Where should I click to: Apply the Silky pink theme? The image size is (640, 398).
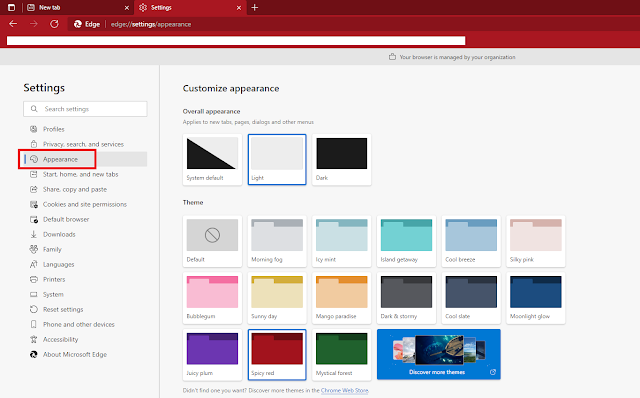coord(536,241)
